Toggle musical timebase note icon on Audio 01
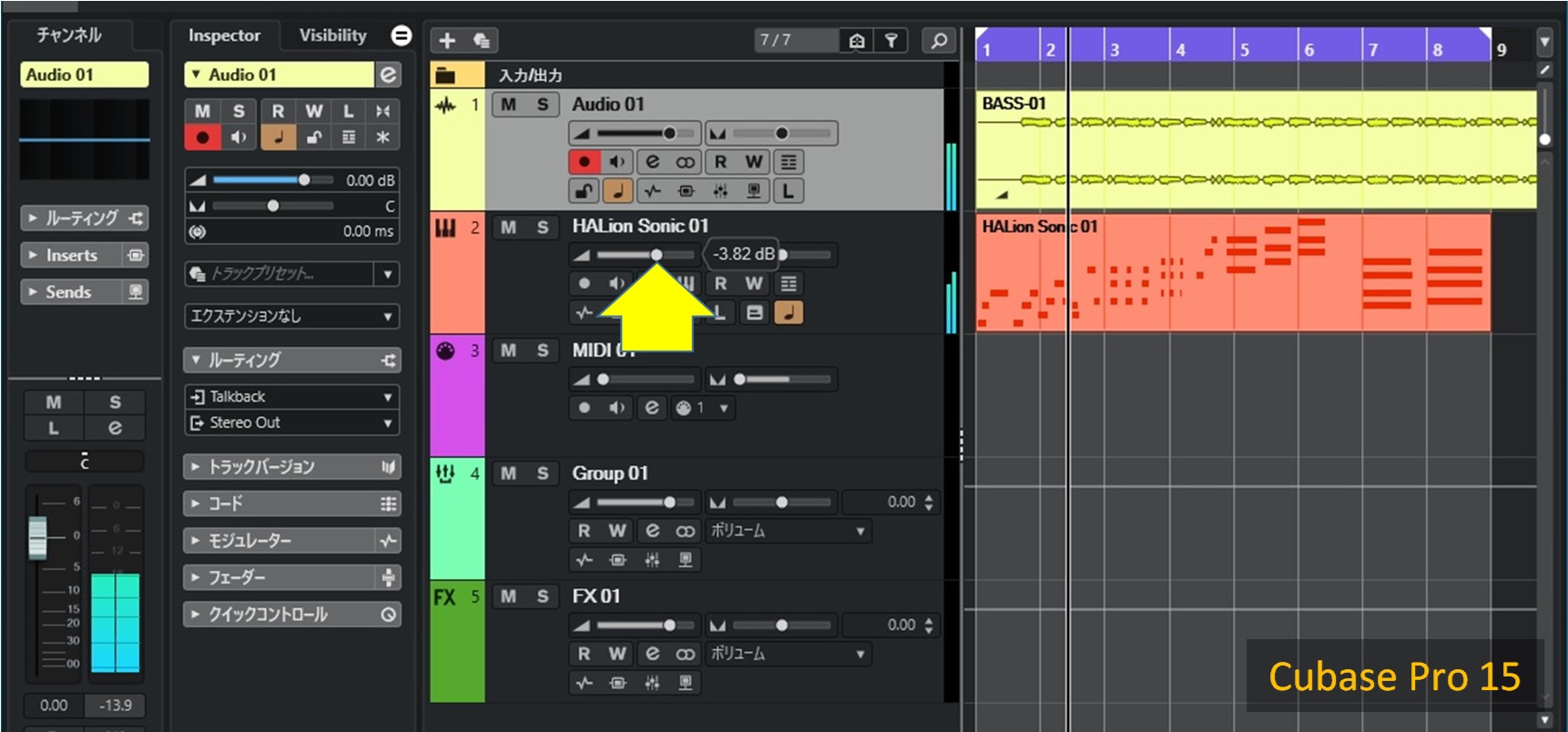The height and width of the screenshot is (732, 1568). pos(617,191)
